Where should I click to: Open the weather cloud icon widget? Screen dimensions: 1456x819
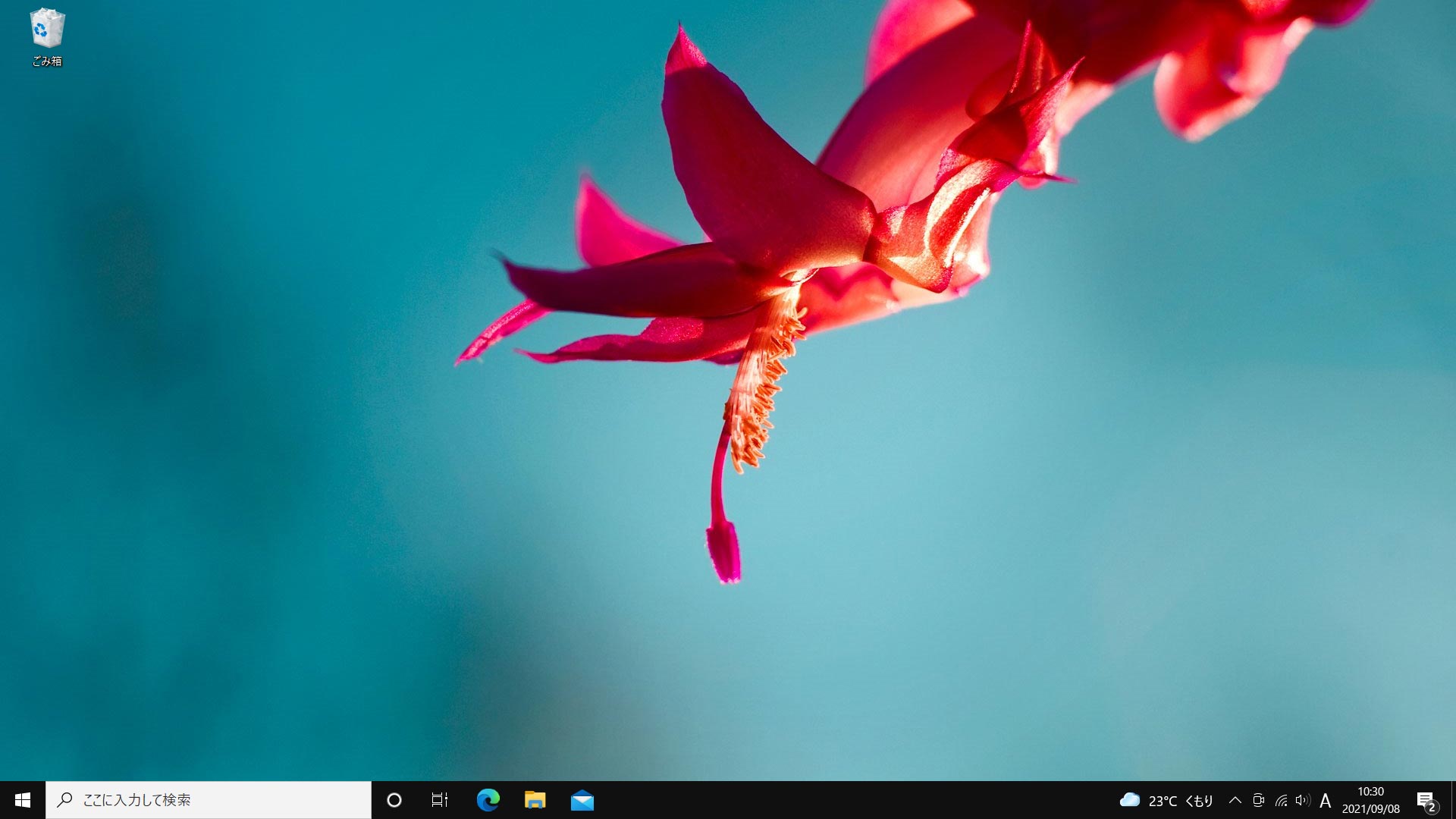[x=1130, y=800]
